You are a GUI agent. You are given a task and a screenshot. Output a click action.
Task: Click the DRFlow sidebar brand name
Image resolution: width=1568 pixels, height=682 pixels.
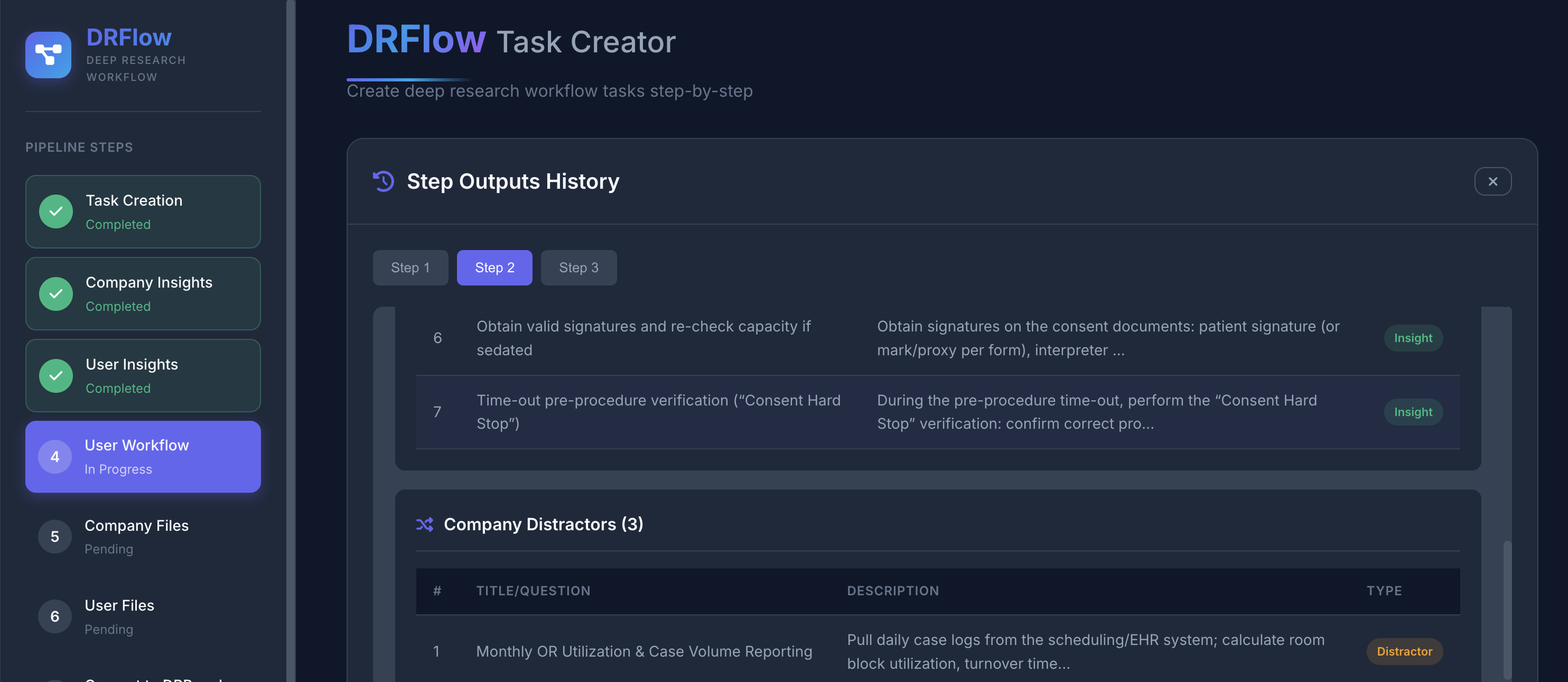click(x=129, y=38)
